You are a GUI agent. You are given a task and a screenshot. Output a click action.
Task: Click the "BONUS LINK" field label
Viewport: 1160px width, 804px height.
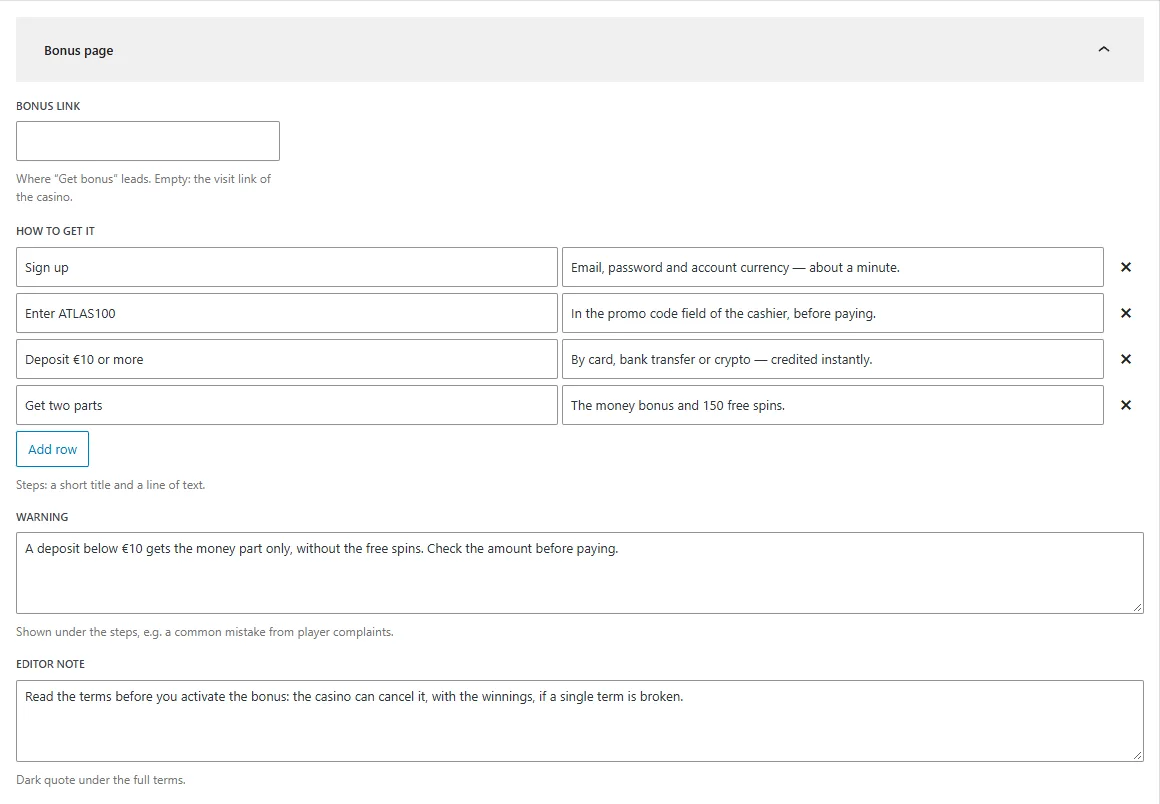click(48, 106)
